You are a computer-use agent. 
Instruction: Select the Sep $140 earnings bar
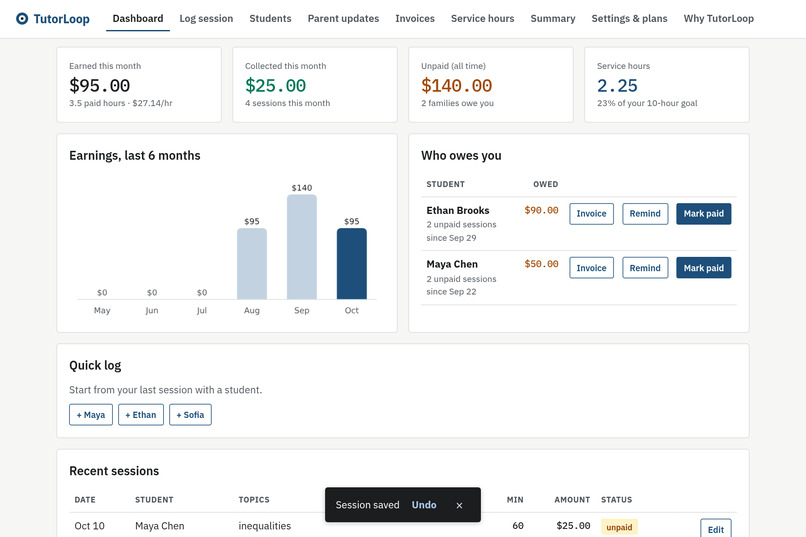(302, 247)
